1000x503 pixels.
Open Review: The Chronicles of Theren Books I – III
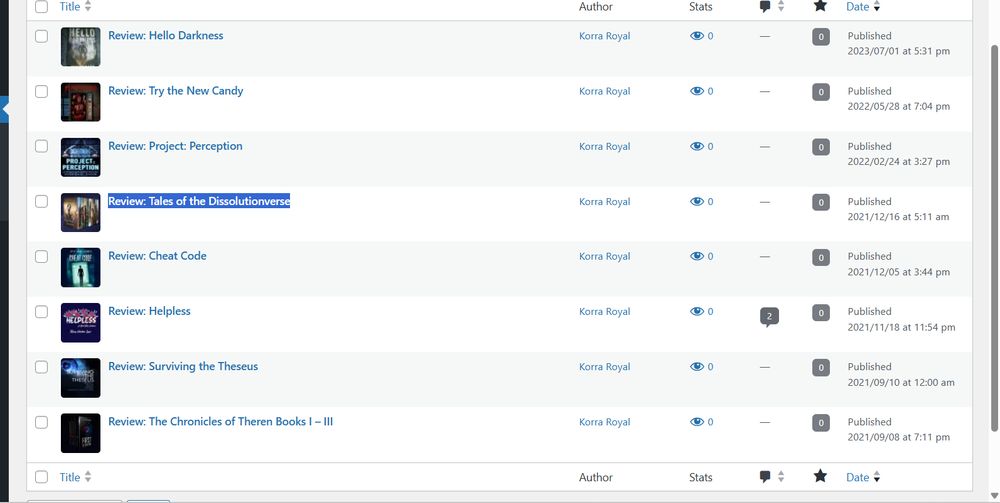coord(221,421)
